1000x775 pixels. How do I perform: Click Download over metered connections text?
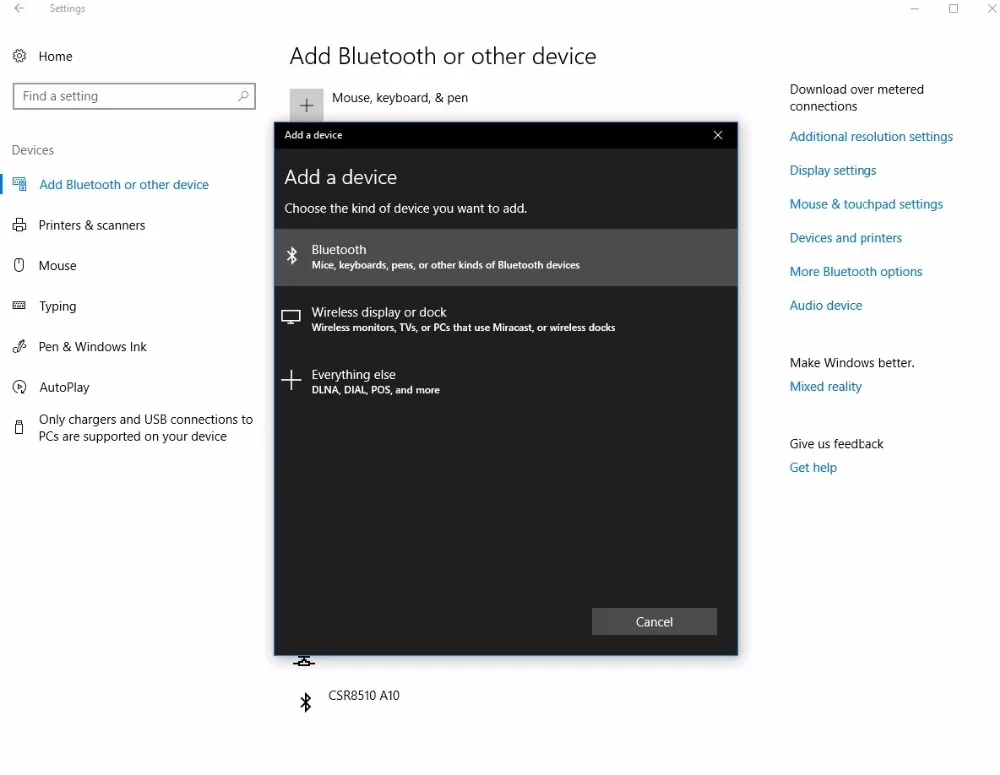pyautogui.click(x=857, y=98)
